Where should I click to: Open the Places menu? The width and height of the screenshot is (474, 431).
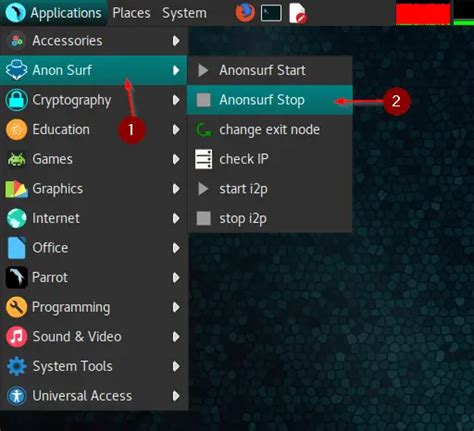point(131,13)
